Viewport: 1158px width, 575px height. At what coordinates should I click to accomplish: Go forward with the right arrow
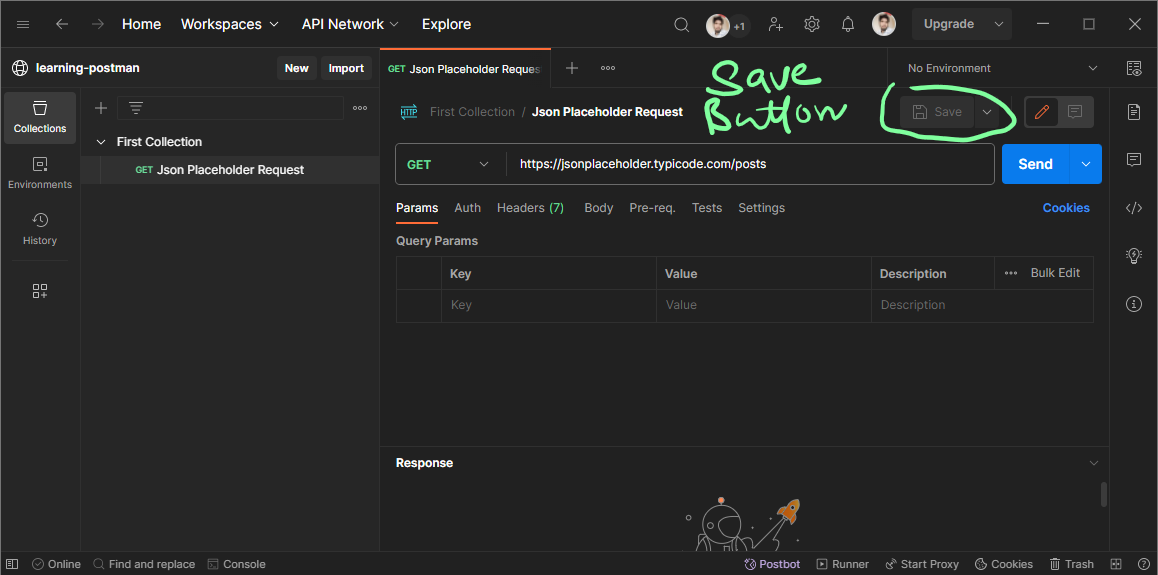click(97, 24)
